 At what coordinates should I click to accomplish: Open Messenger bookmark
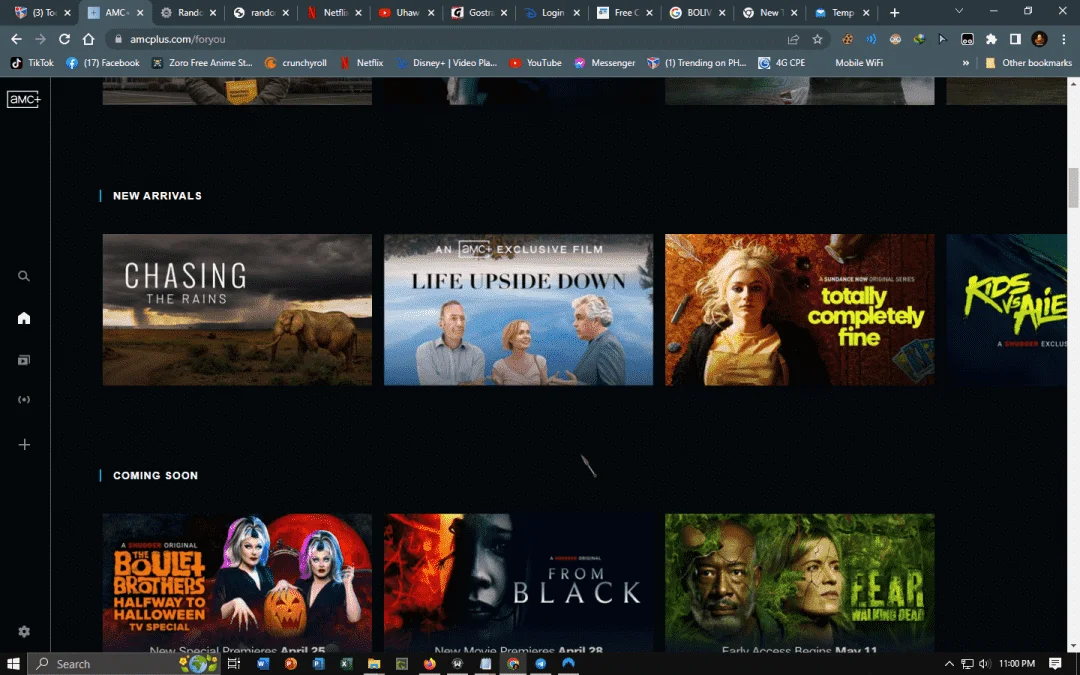[x=605, y=63]
